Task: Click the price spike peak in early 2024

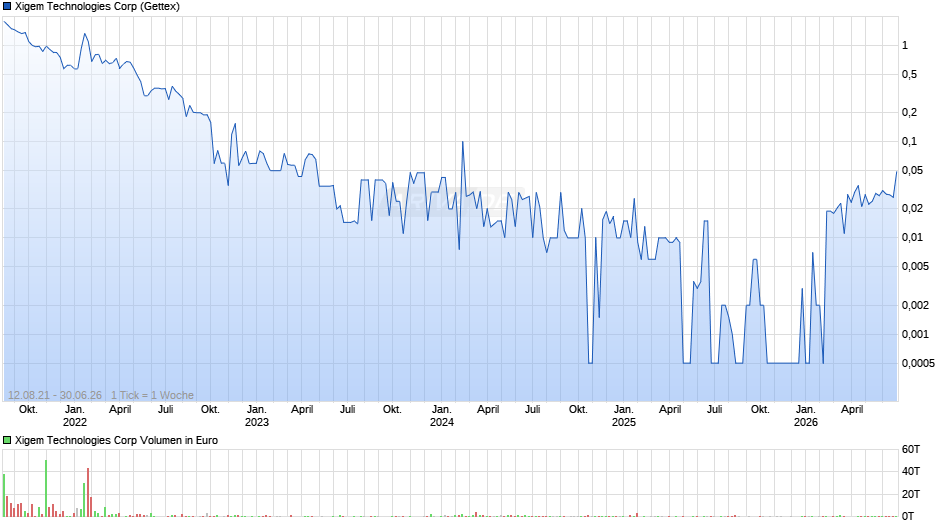Action: 462,143
